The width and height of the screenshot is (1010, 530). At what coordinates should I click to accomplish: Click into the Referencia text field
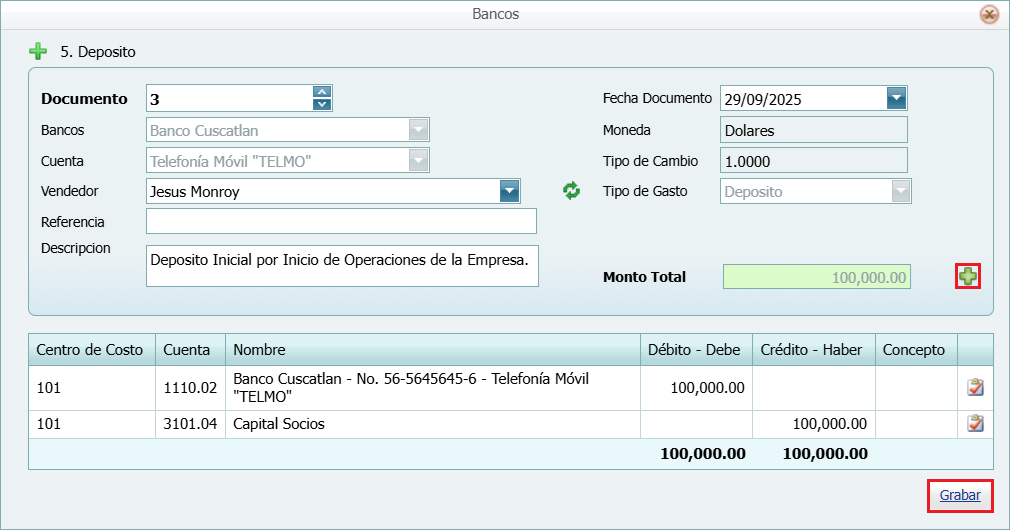click(x=341, y=221)
